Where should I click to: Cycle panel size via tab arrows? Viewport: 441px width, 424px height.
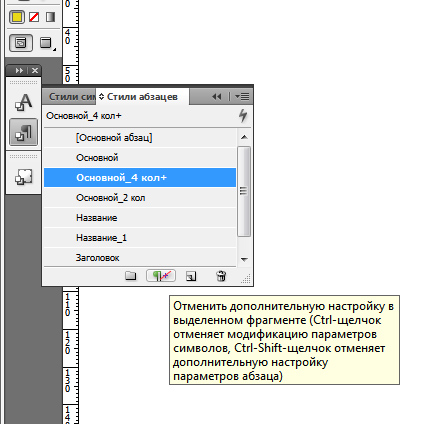coord(102,97)
